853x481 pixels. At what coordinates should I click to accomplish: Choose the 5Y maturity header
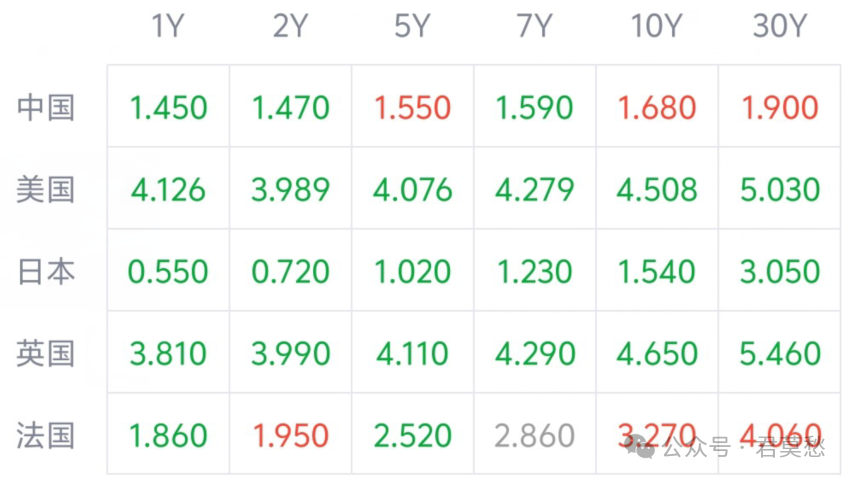click(x=412, y=27)
